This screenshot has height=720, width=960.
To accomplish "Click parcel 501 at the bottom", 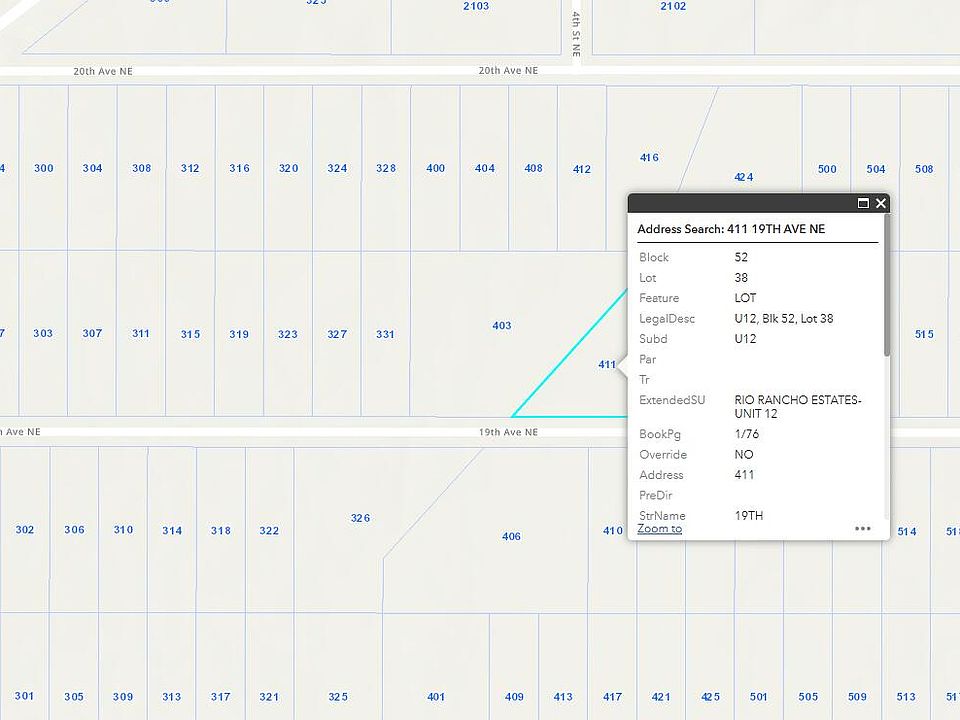I will point(758,697).
